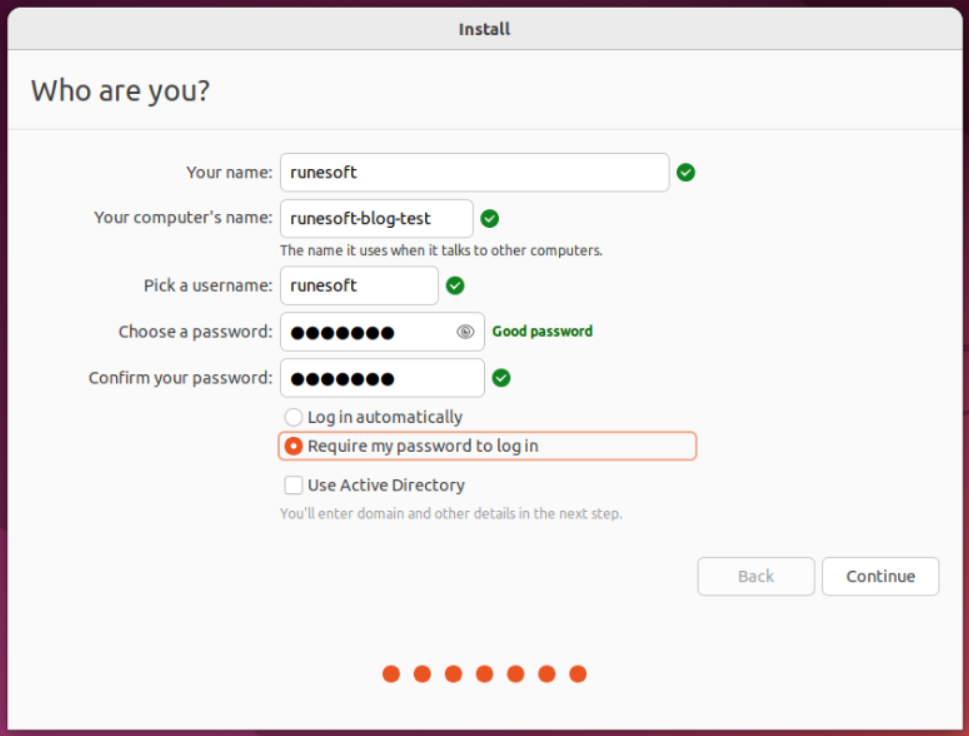
Task: Click the Good password strength label
Action: 542,331
